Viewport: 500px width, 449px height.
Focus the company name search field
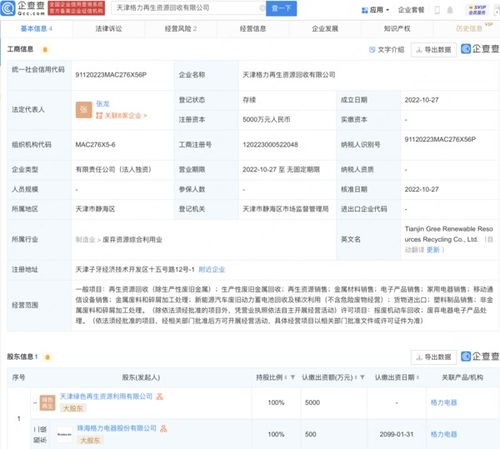tap(187, 8)
